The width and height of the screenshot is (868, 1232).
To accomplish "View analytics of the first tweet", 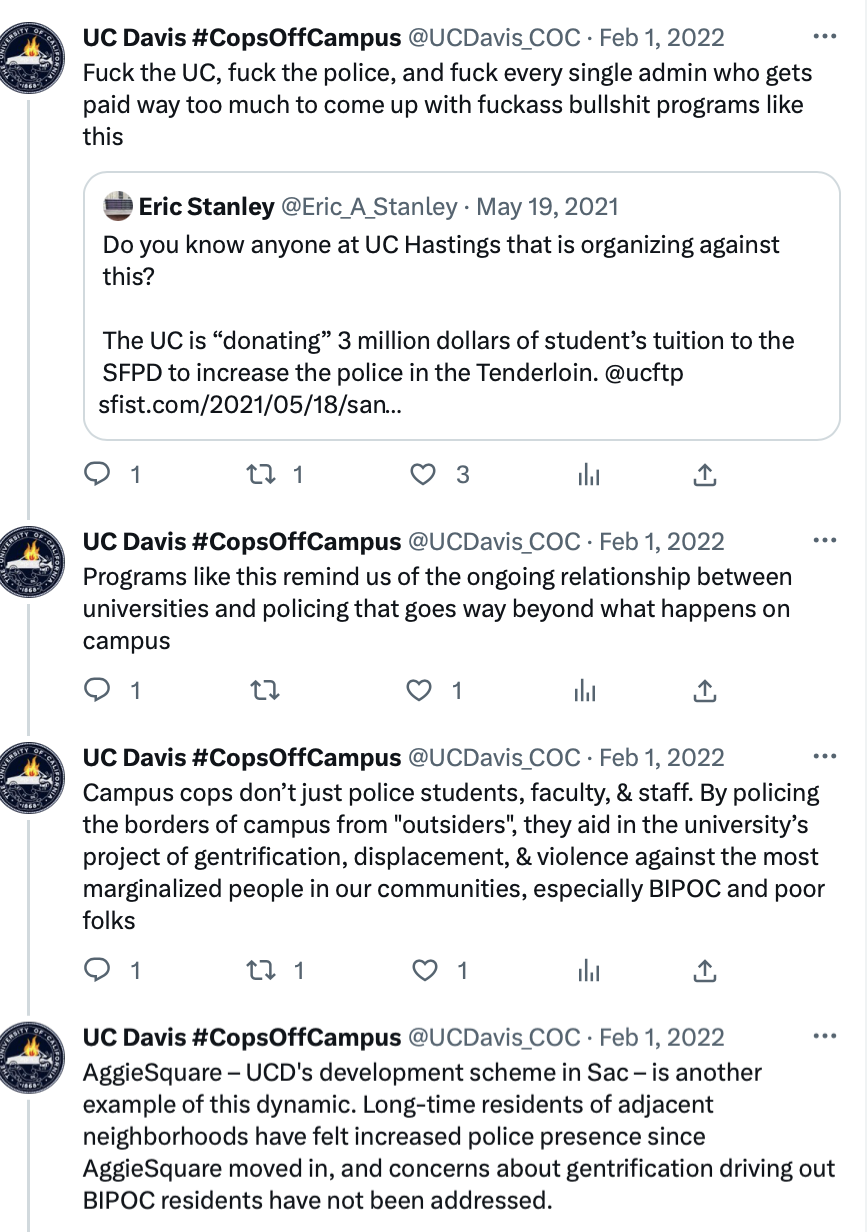I will pyautogui.click(x=589, y=476).
